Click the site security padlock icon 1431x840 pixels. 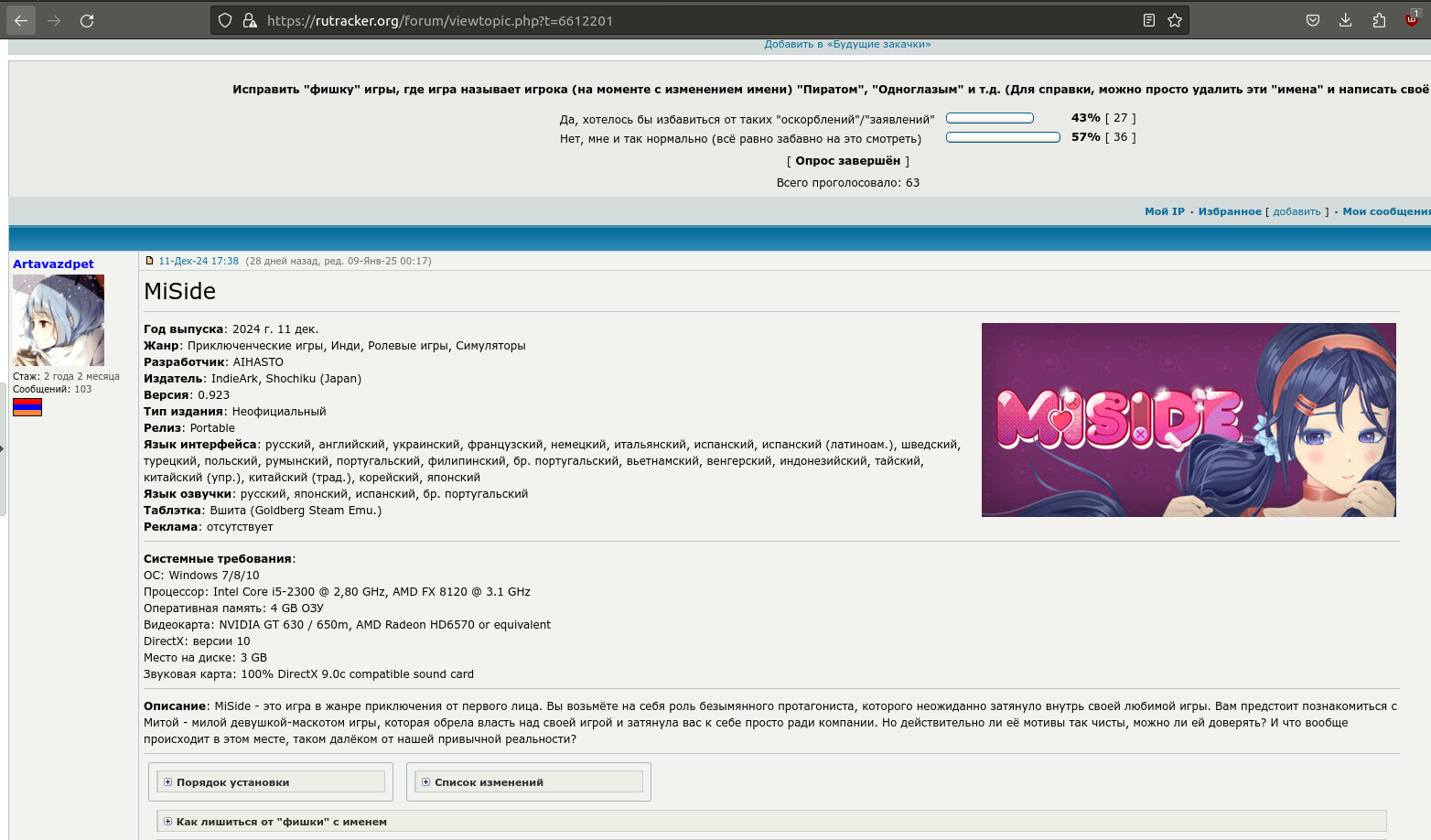(x=249, y=20)
